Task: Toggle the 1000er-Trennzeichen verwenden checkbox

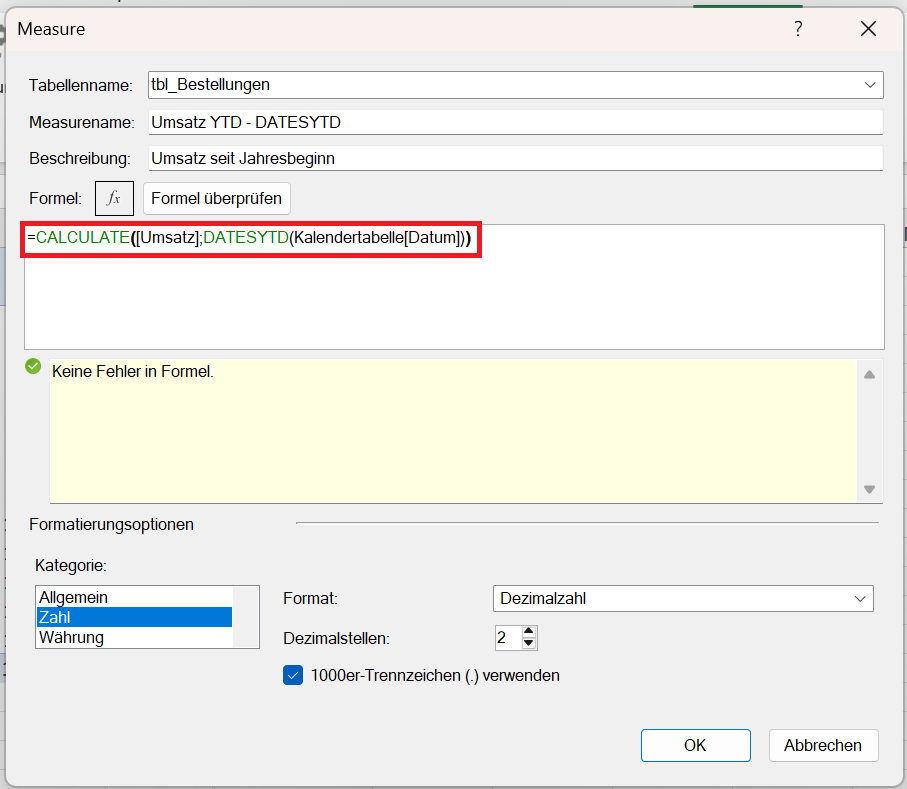Action: pos(293,675)
